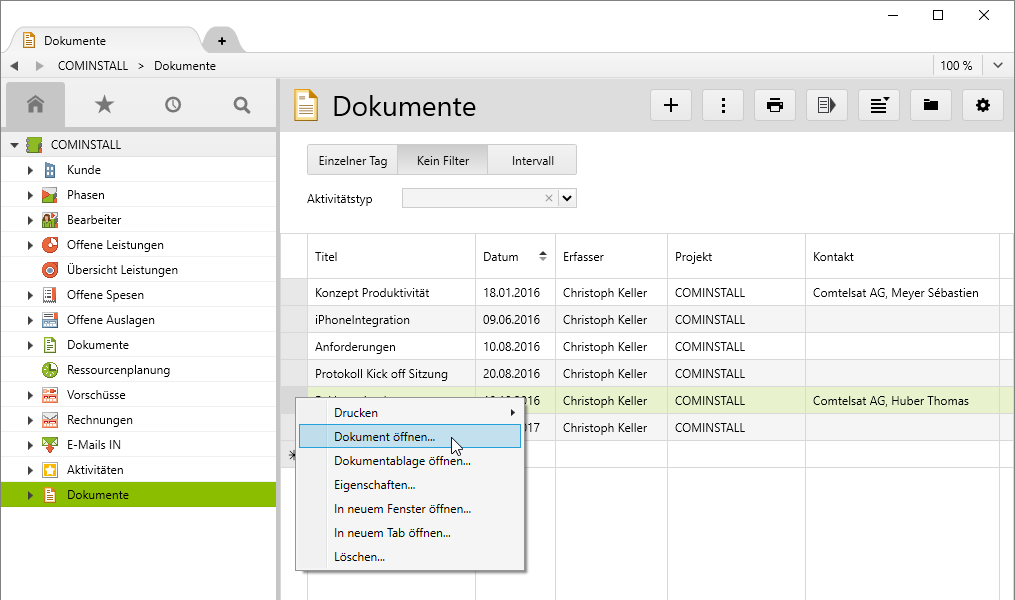The image size is (1015, 600).
Task: Select the Kein Filter option
Action: click(442, 160)
